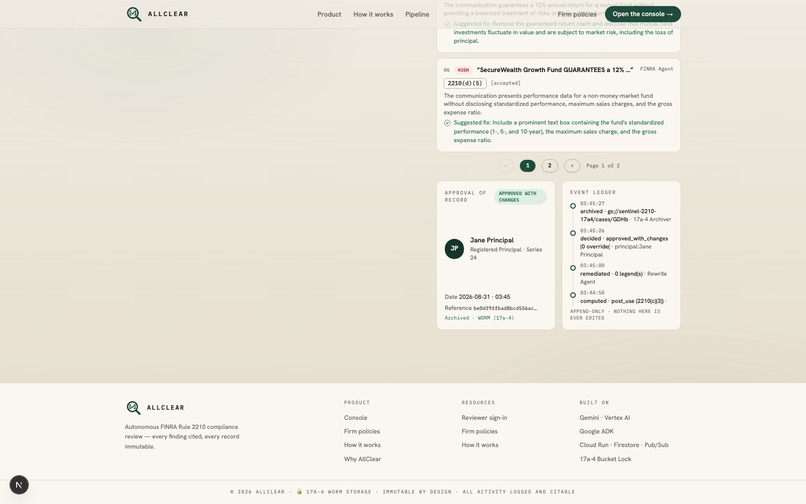Click the suggested fix checkmark icon in finding 06

coord(447,123)
